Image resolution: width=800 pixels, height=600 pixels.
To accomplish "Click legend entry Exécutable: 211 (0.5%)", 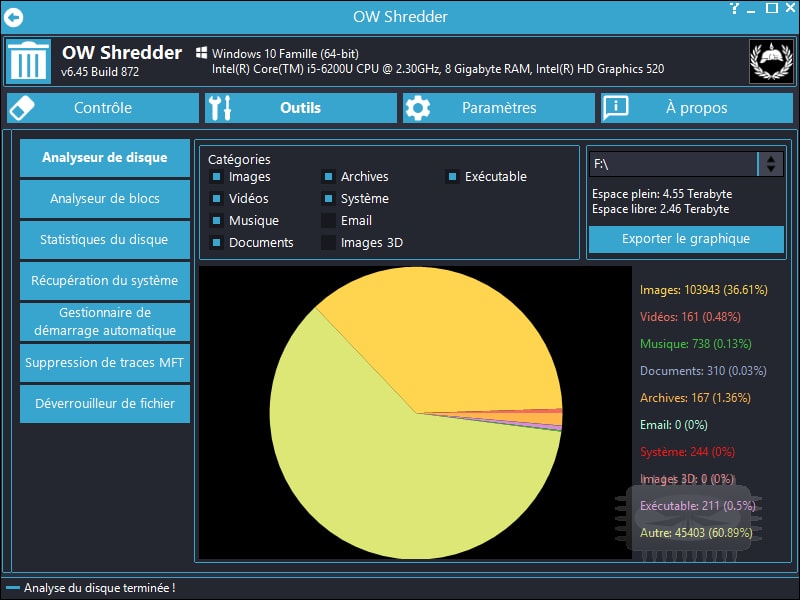I will coord(697,506).
